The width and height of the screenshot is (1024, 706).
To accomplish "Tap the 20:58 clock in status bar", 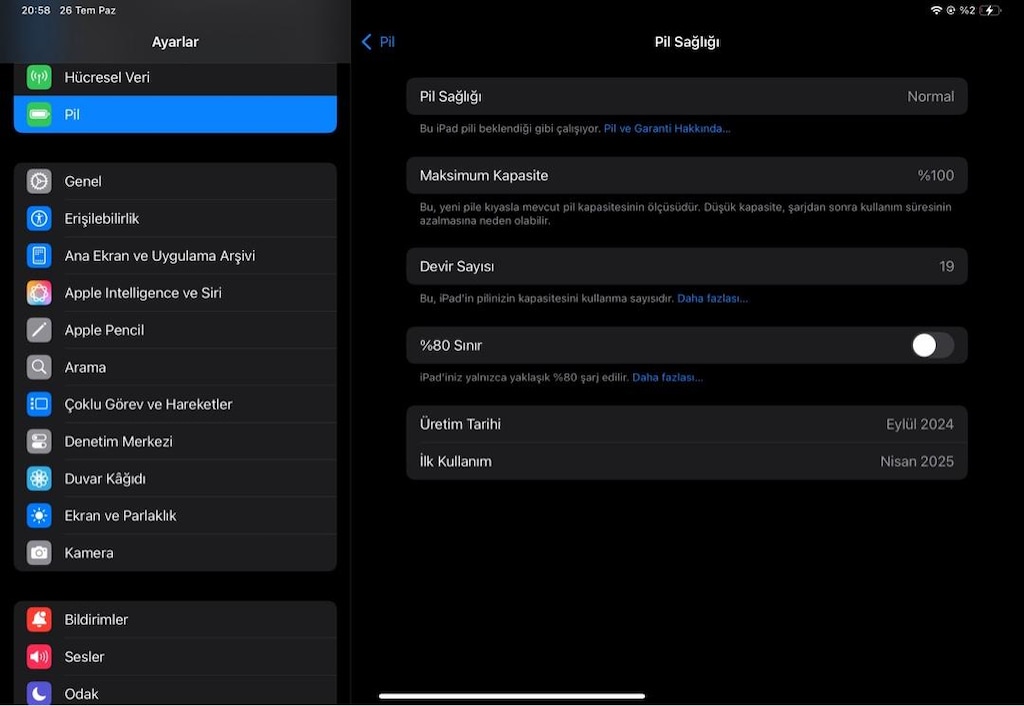I will pyautogui.click(x=35, y=10).
